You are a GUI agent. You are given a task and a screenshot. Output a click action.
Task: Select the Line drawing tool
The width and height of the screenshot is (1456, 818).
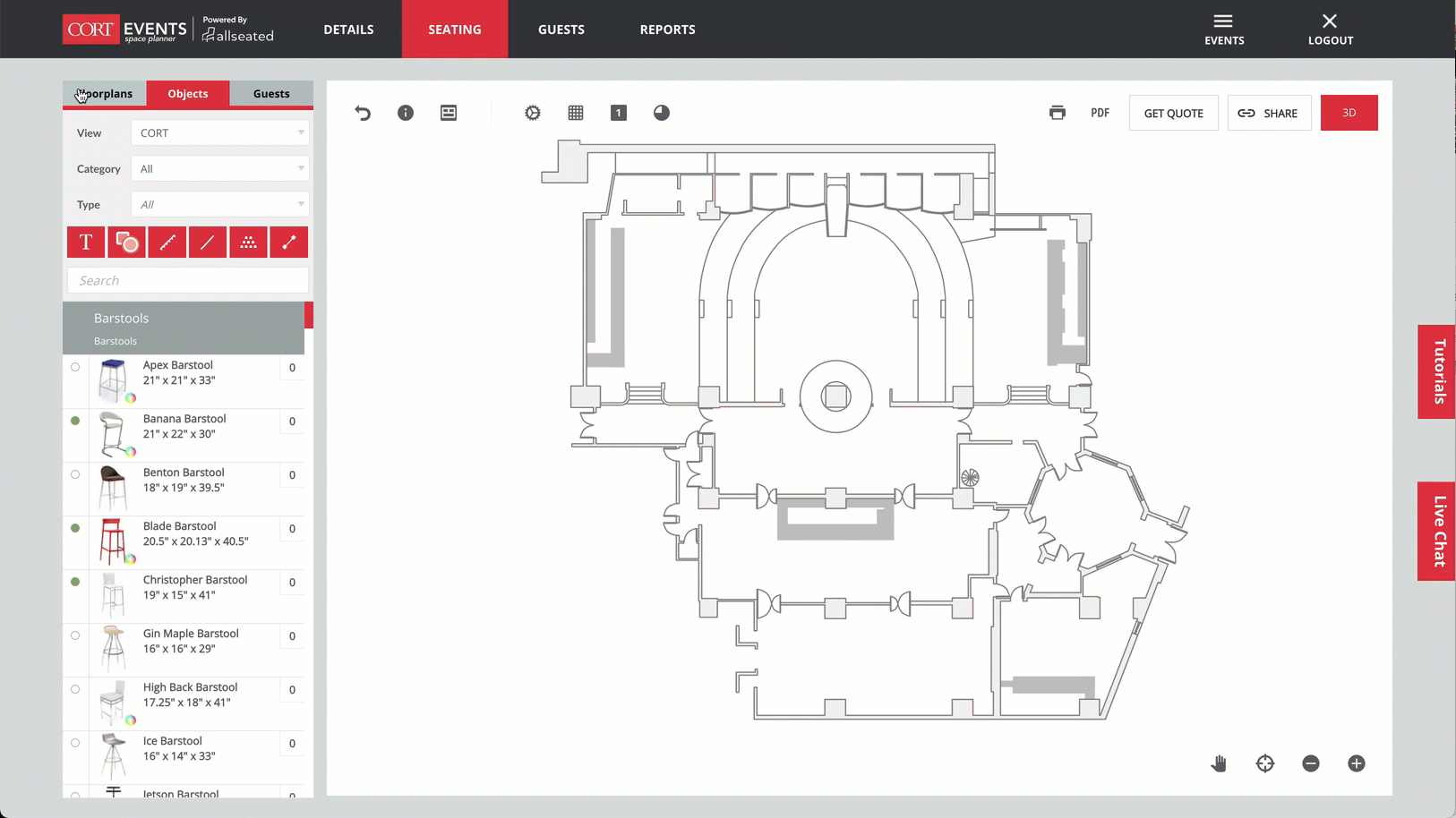pos(208,242)
